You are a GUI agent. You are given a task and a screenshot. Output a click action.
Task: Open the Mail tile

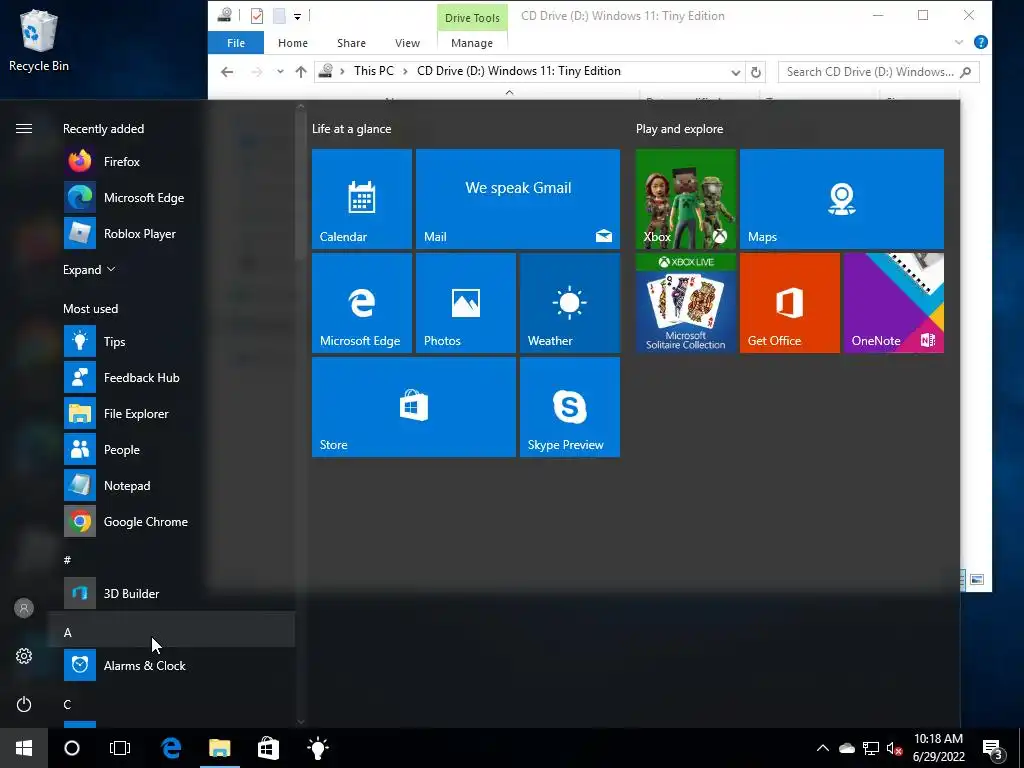(518, 199)
